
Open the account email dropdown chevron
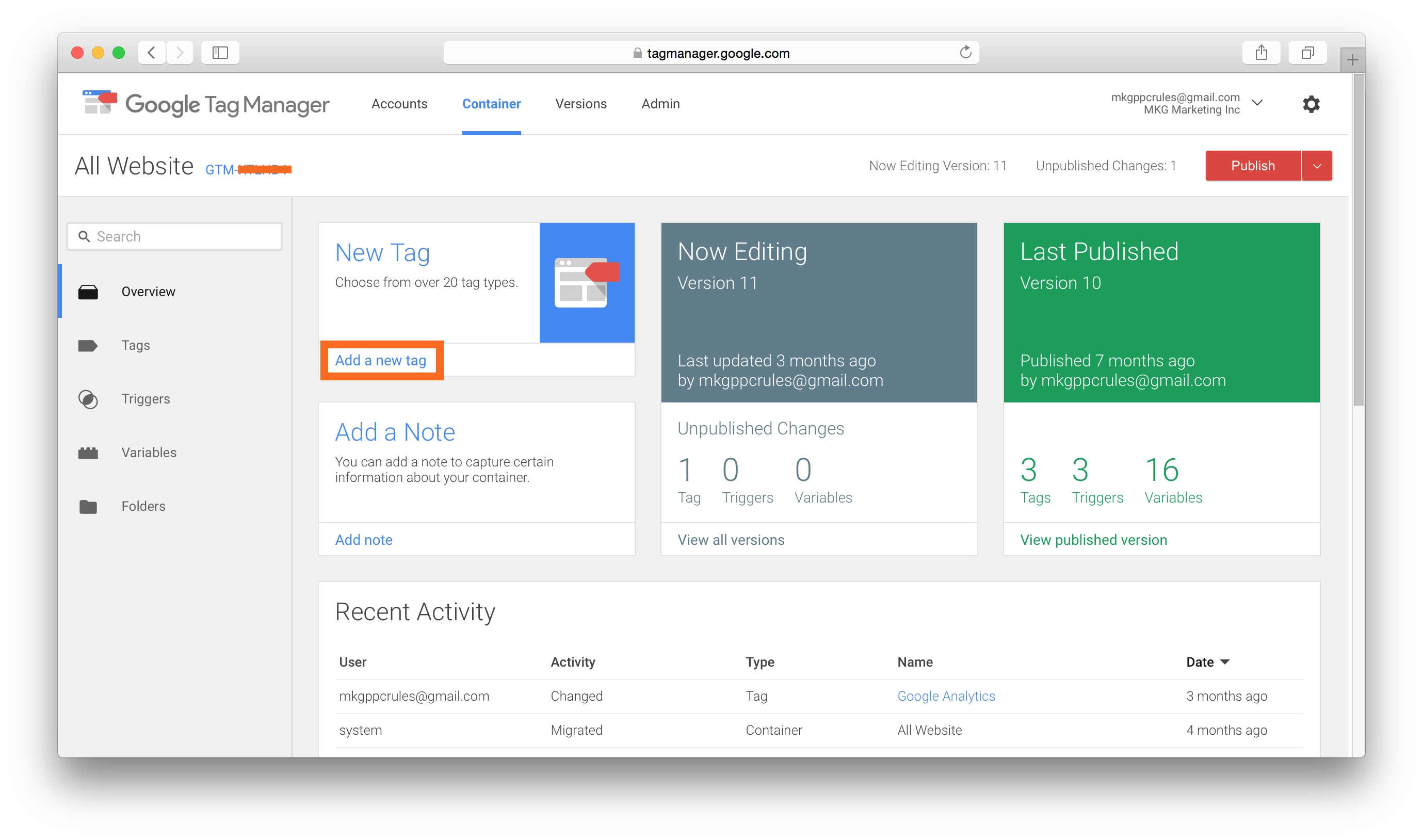click(x=1257, y=103)
